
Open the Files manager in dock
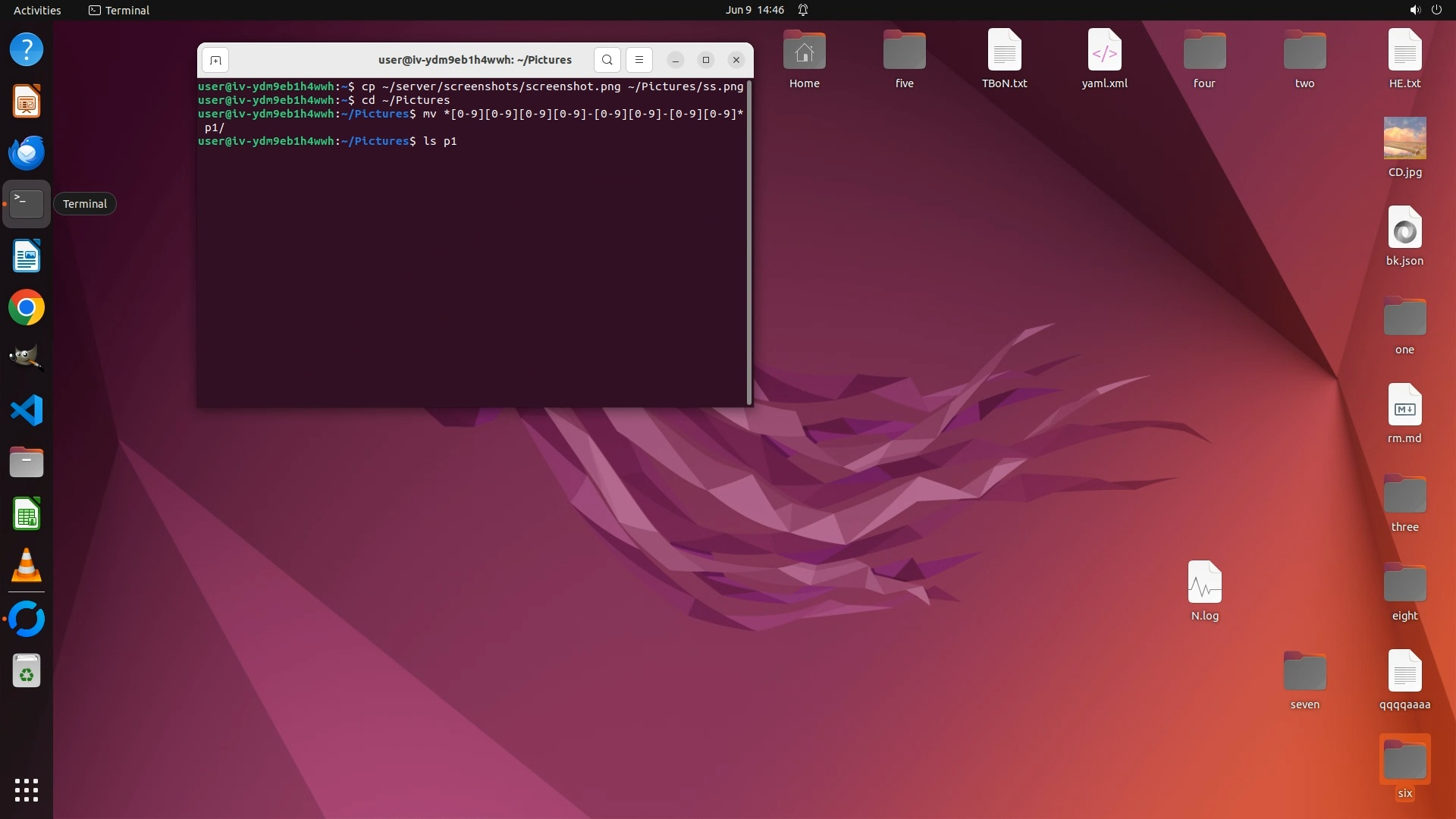click(x=27, y=462)
